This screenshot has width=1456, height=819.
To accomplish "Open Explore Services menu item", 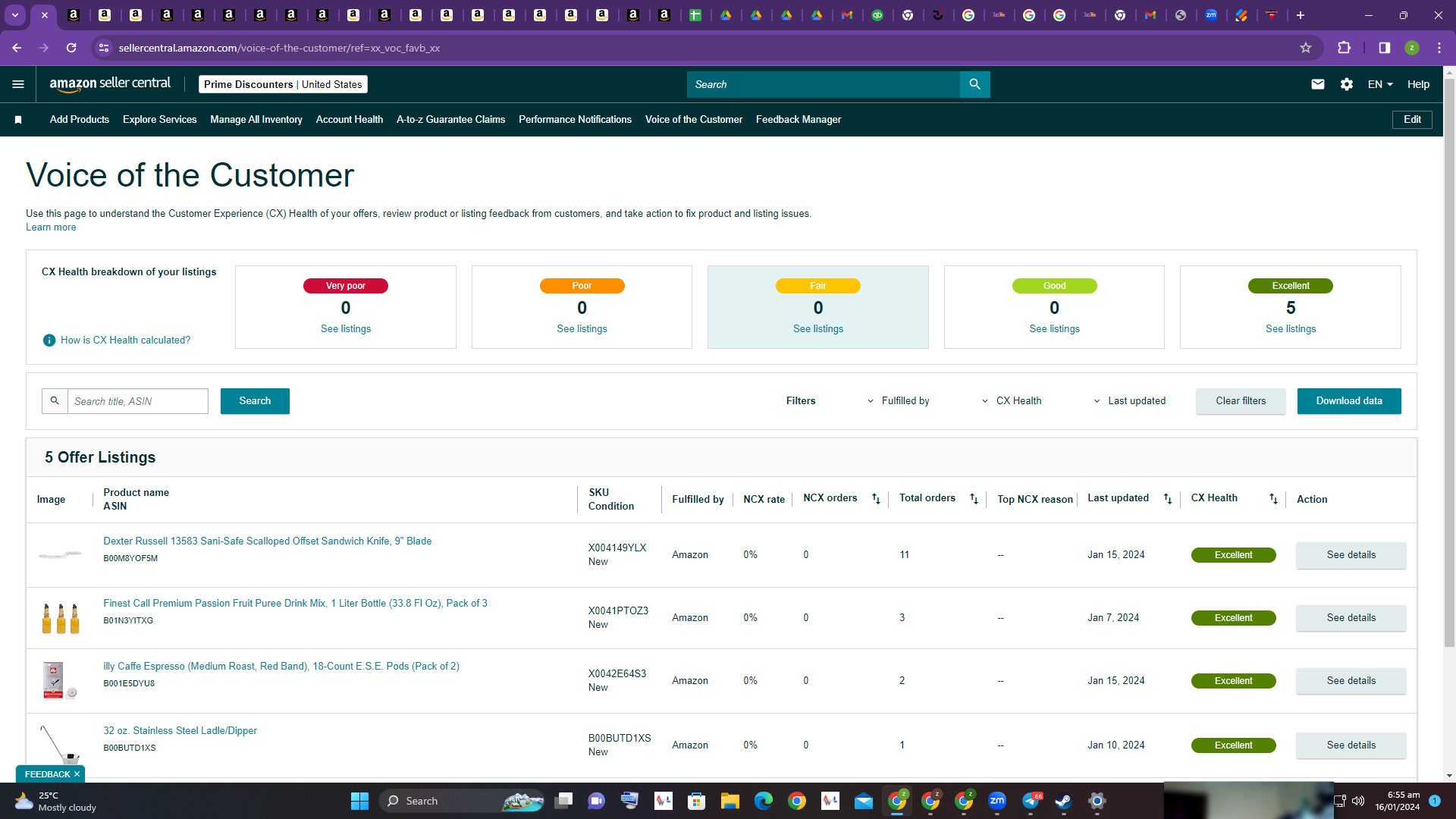I will pos(159,120).
